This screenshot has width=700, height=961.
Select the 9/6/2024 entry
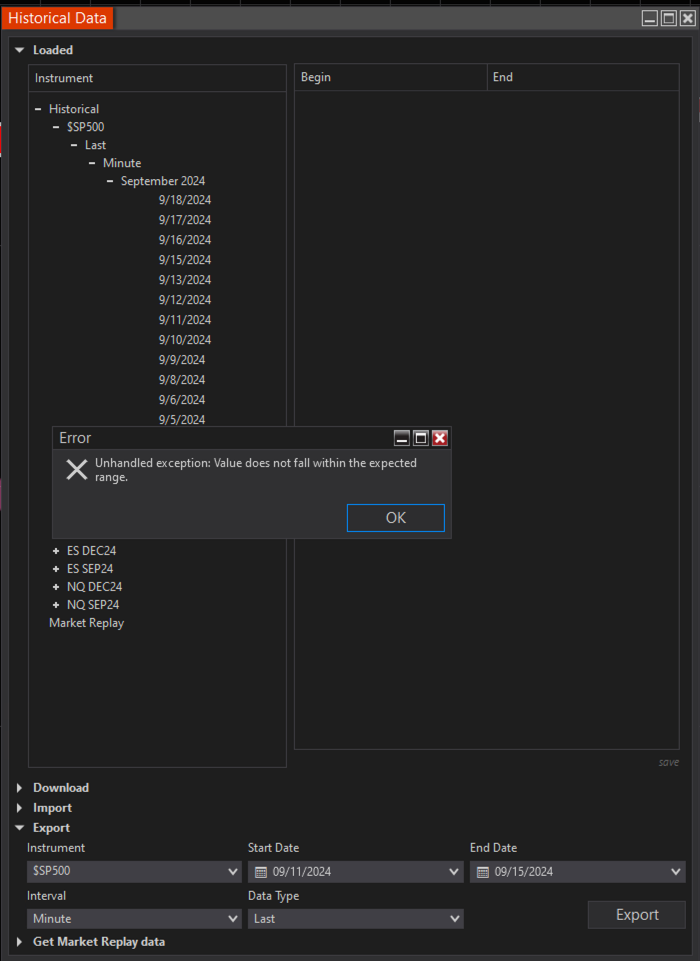pyautogui.click(x=181, y=400)
